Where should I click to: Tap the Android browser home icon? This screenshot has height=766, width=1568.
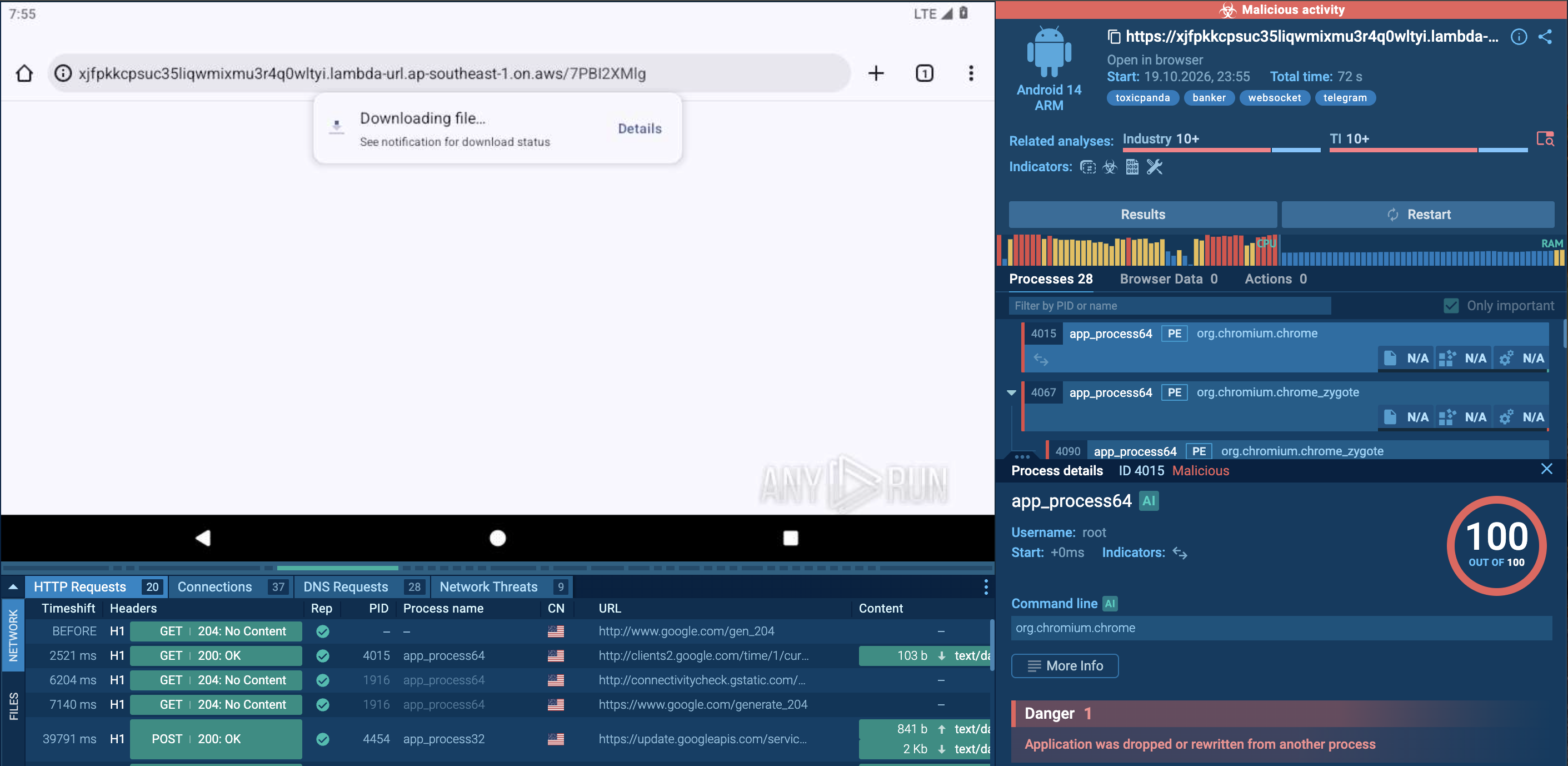point(24,74)
